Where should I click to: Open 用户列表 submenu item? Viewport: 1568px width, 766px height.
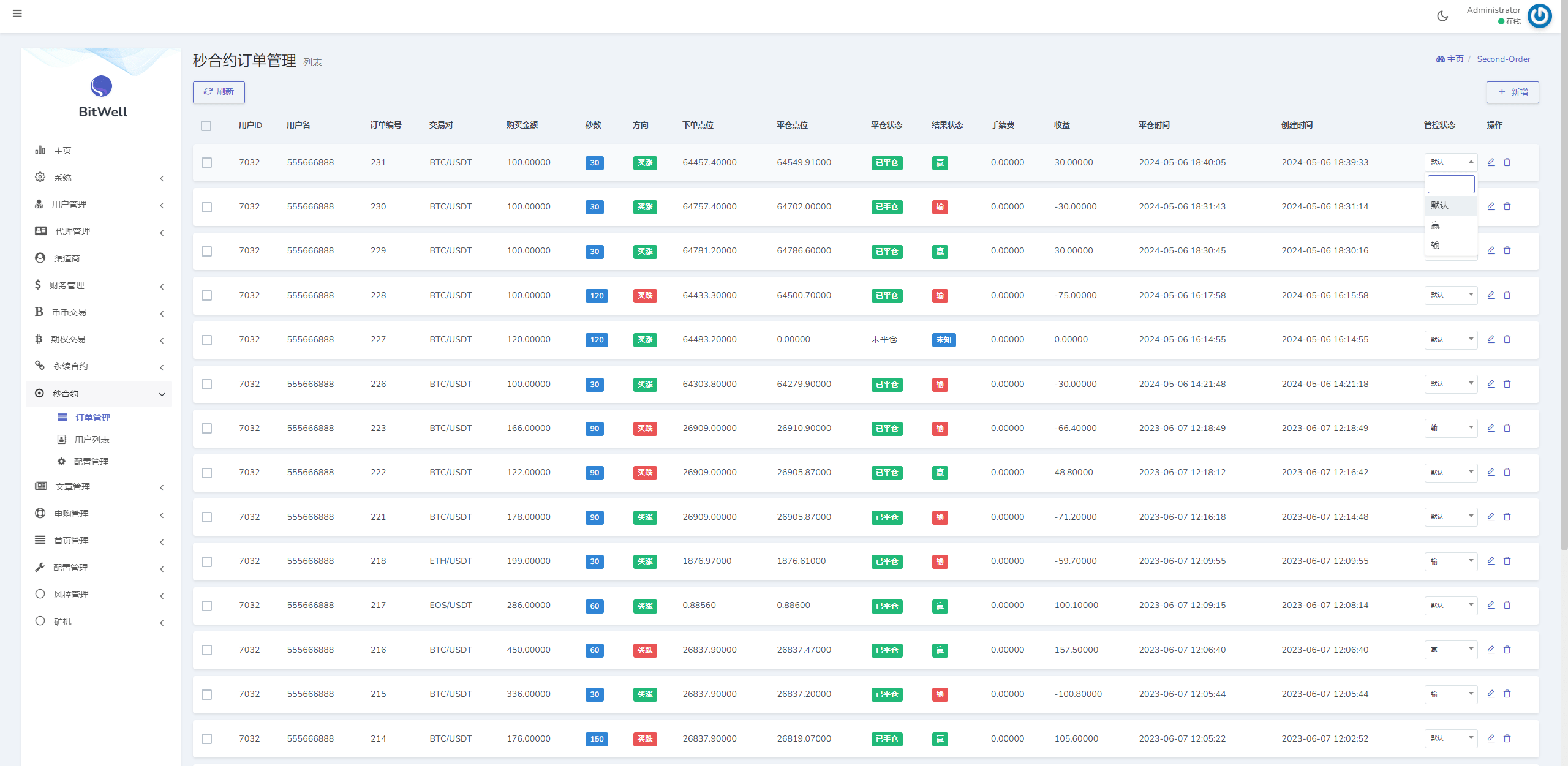[92, 440]
